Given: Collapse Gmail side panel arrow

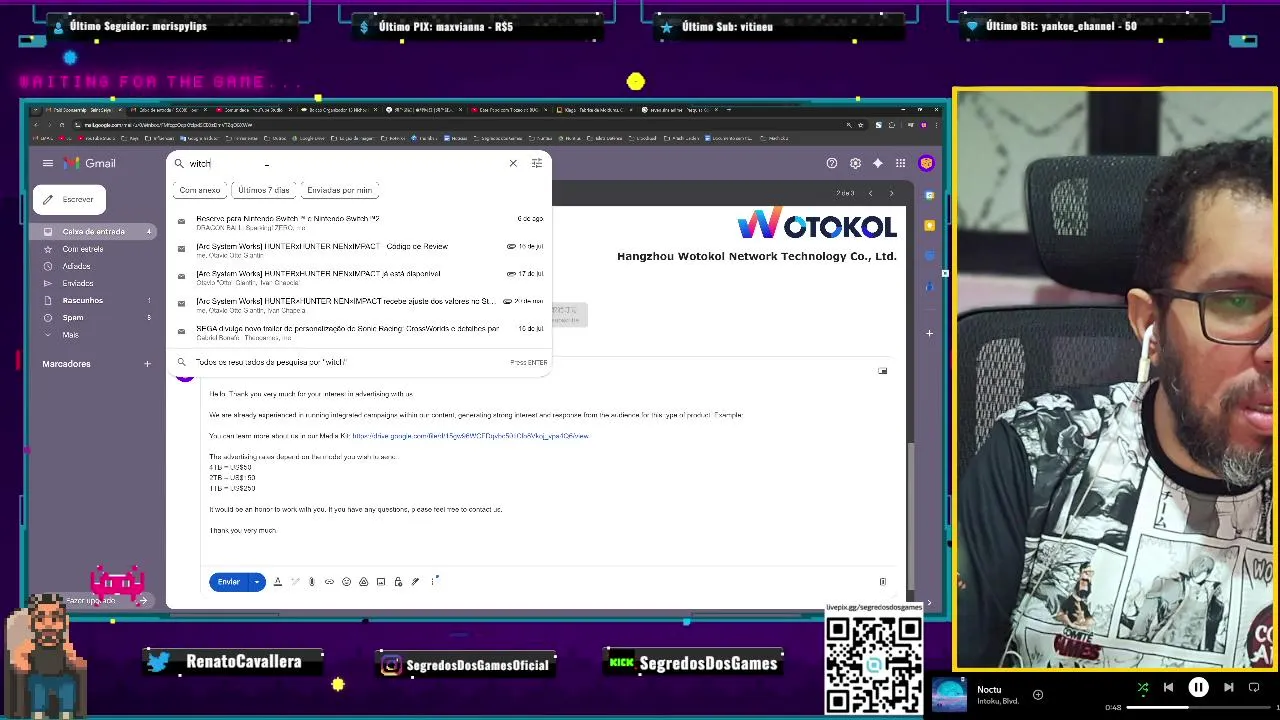Looking at the screenshot, I should (929, 602).
